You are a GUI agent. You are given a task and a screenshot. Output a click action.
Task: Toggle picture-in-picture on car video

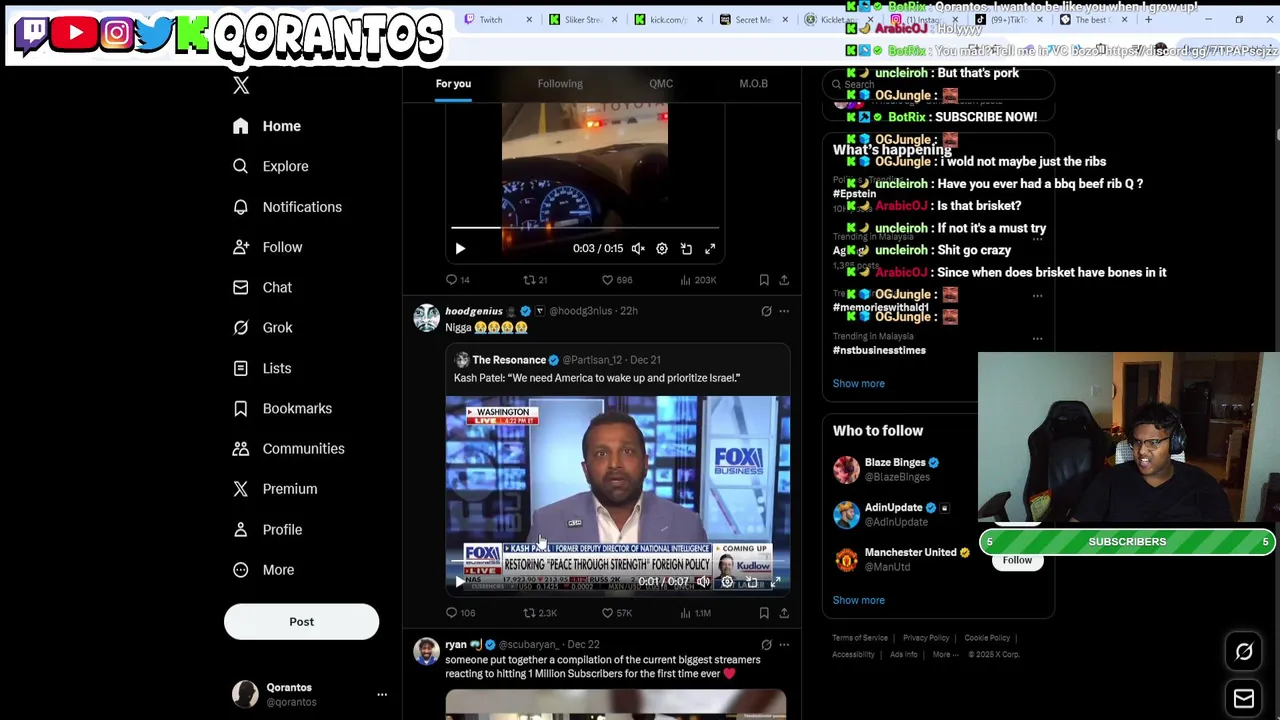[686, 249]
